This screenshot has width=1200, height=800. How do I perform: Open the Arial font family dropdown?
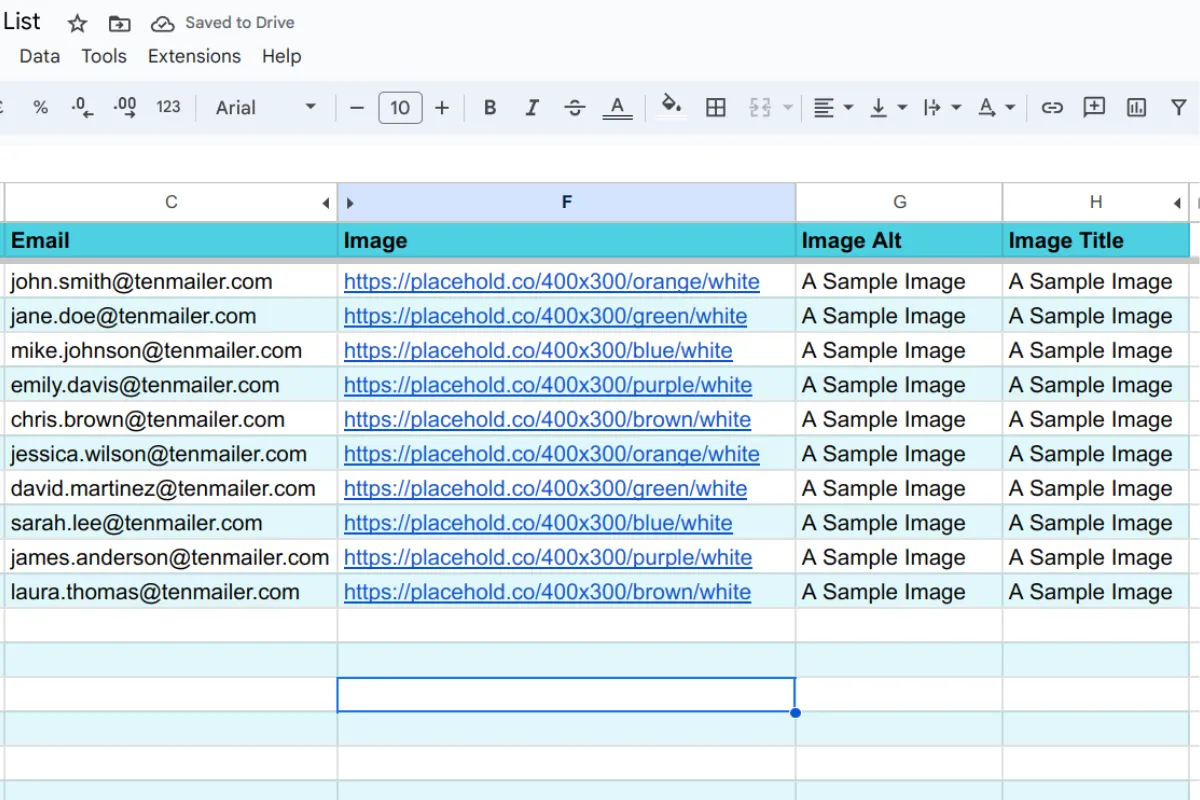pos(265,107)
